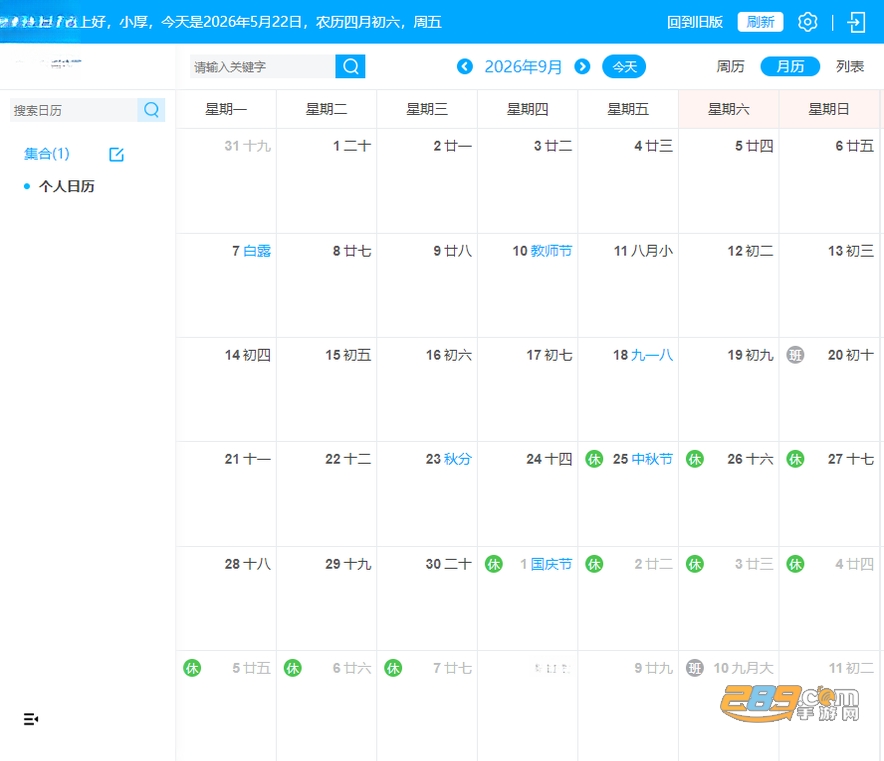
Task: Click the calendar search magnifier in the sidebar
Action: pos(151,110)
